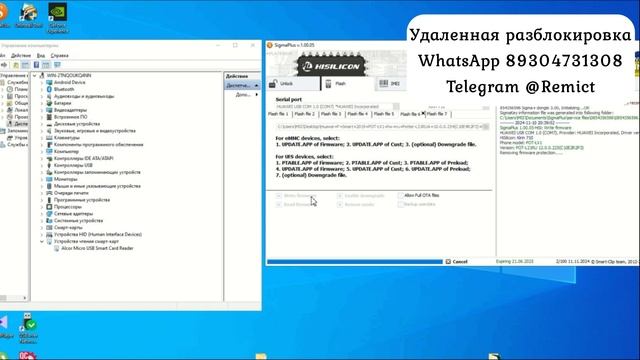Click the blue flashing progress bar
The height and width of the screenshot is (360, 640).
click(x=354, y=262)
